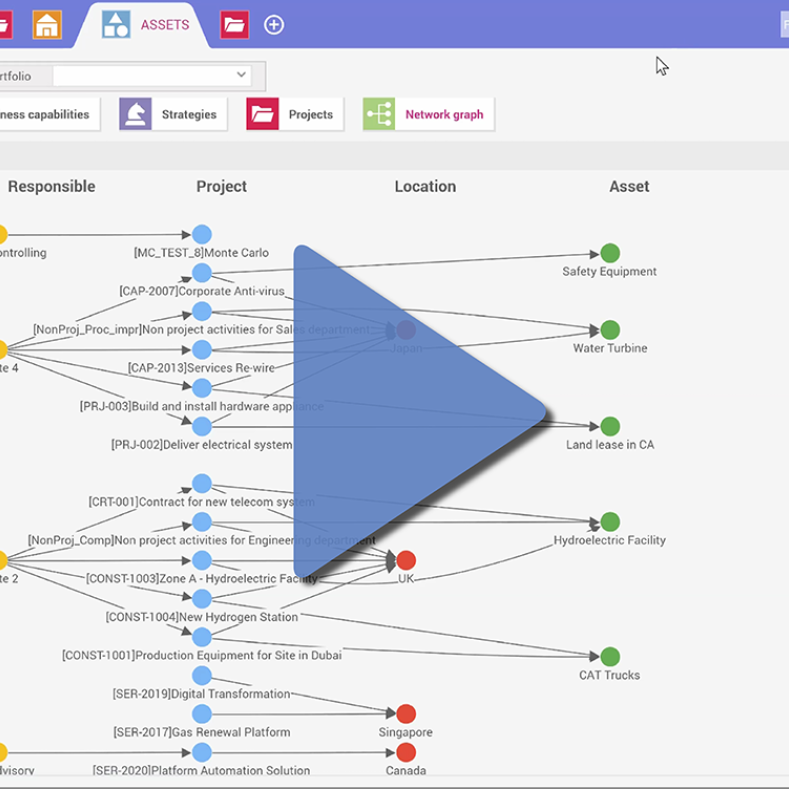Select the CRT-001 telecom contract node

point(202,484)
